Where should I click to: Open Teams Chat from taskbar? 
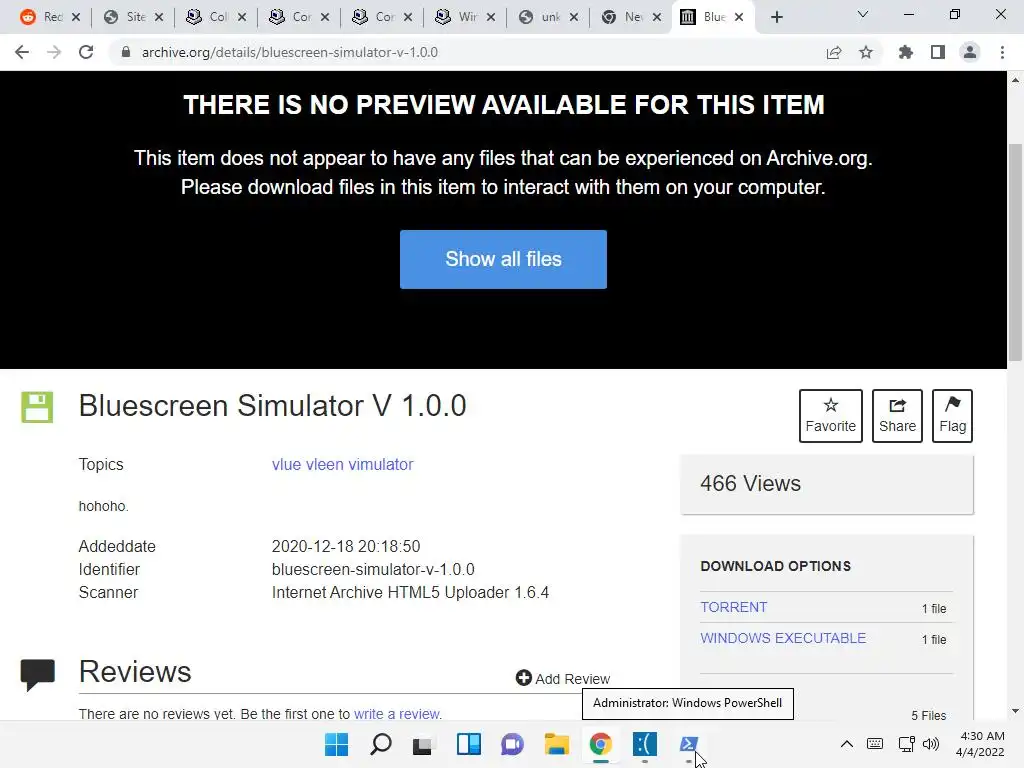(x=513, y=744)
